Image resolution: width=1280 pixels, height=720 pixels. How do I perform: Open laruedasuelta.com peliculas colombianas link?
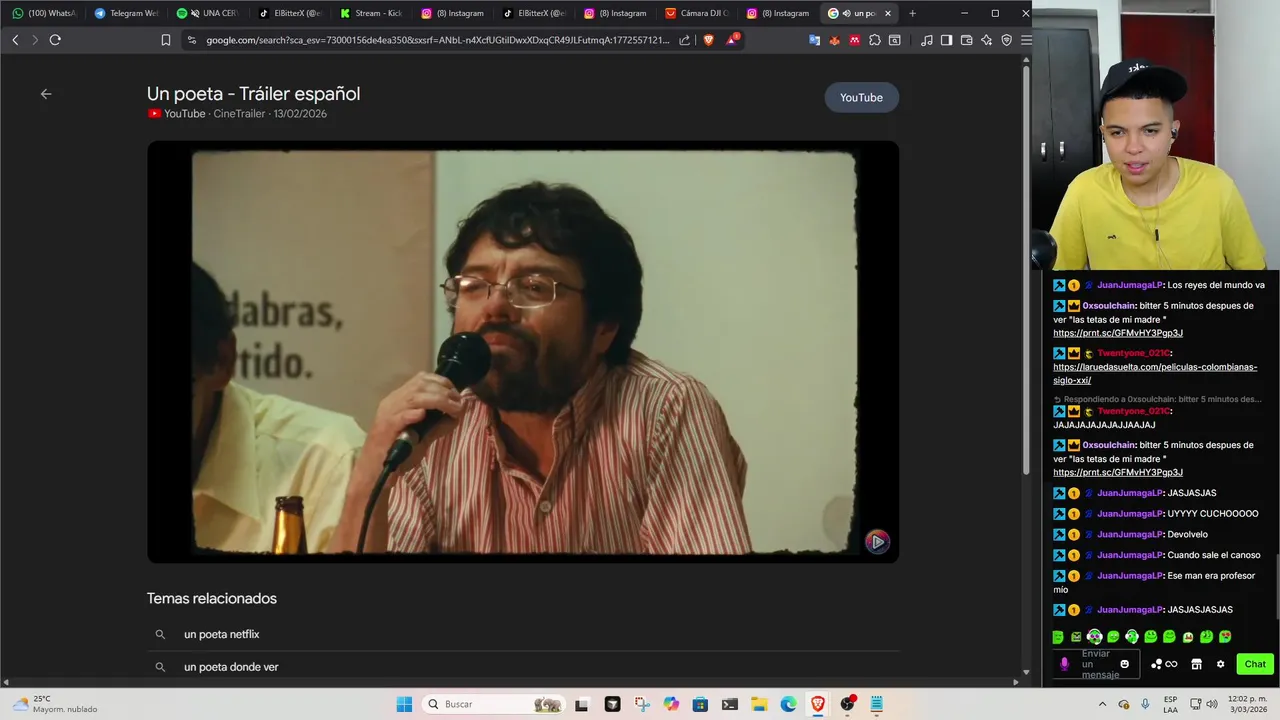(1155, 374)
